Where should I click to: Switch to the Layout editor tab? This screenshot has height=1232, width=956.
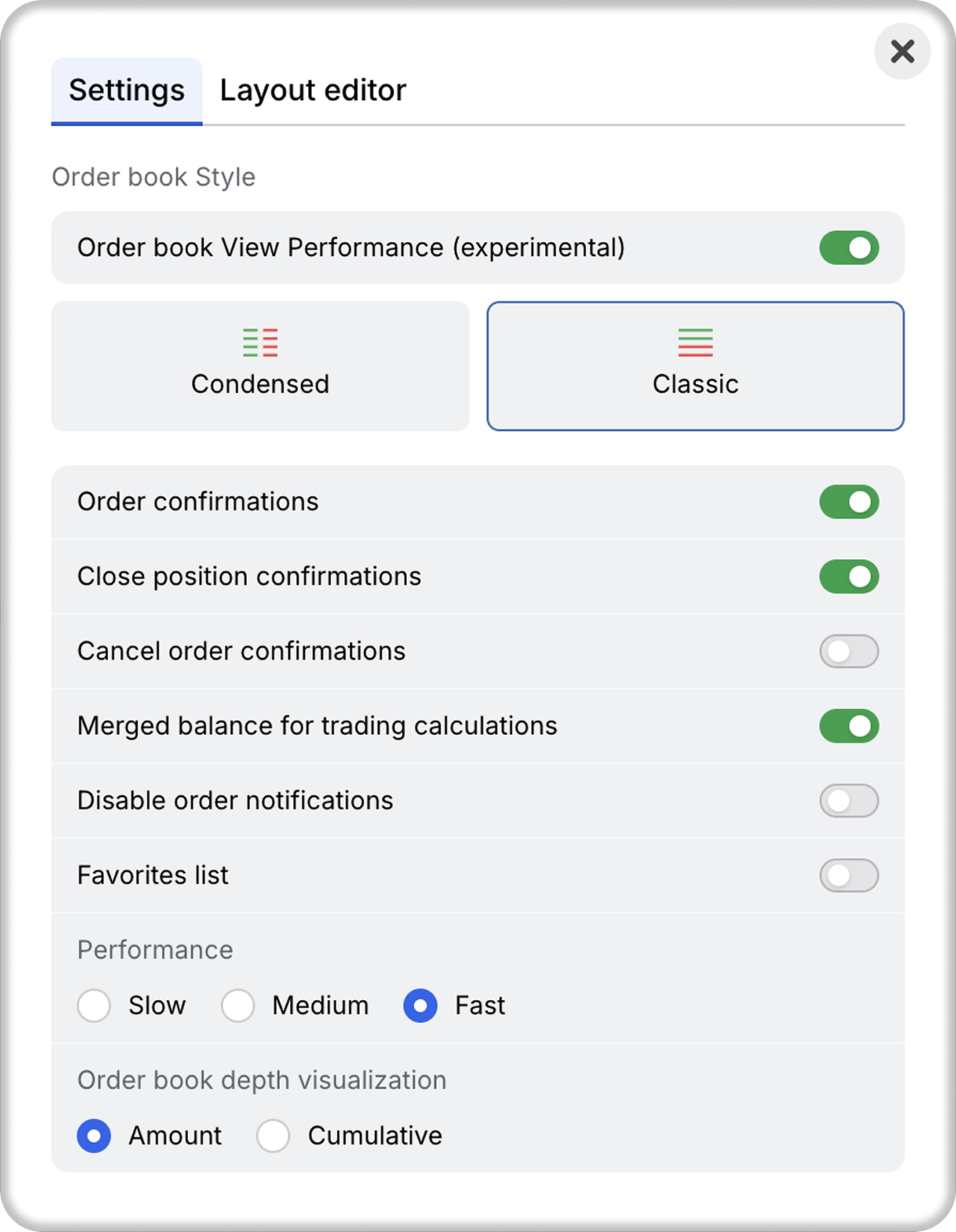pyautogui.click(x=313, y=90)
